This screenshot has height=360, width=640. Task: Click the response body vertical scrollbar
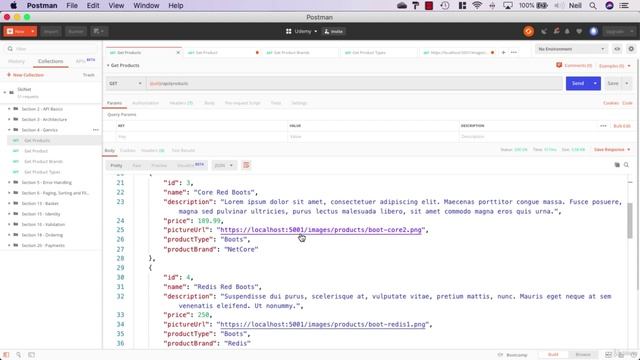point(630,220)
